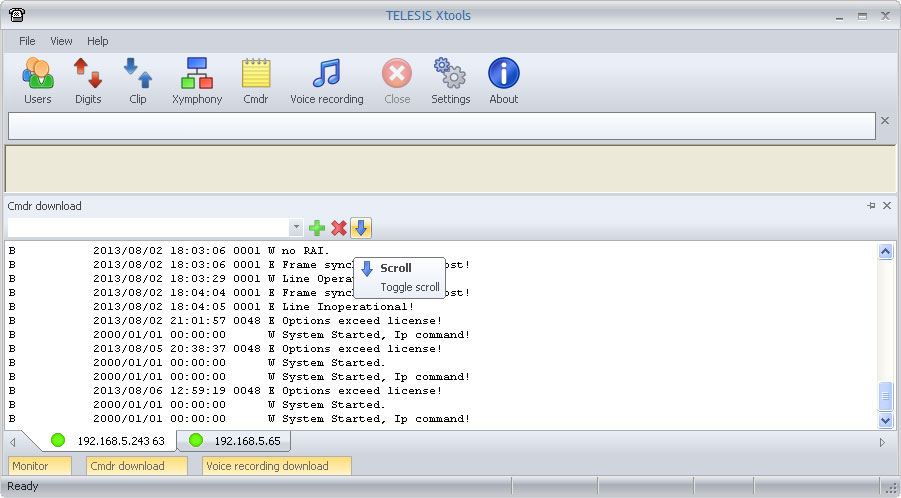Click the log's vertical scrollbar thumb
The width and height of the screenshot is (901, 498).
tap(885, 396)
